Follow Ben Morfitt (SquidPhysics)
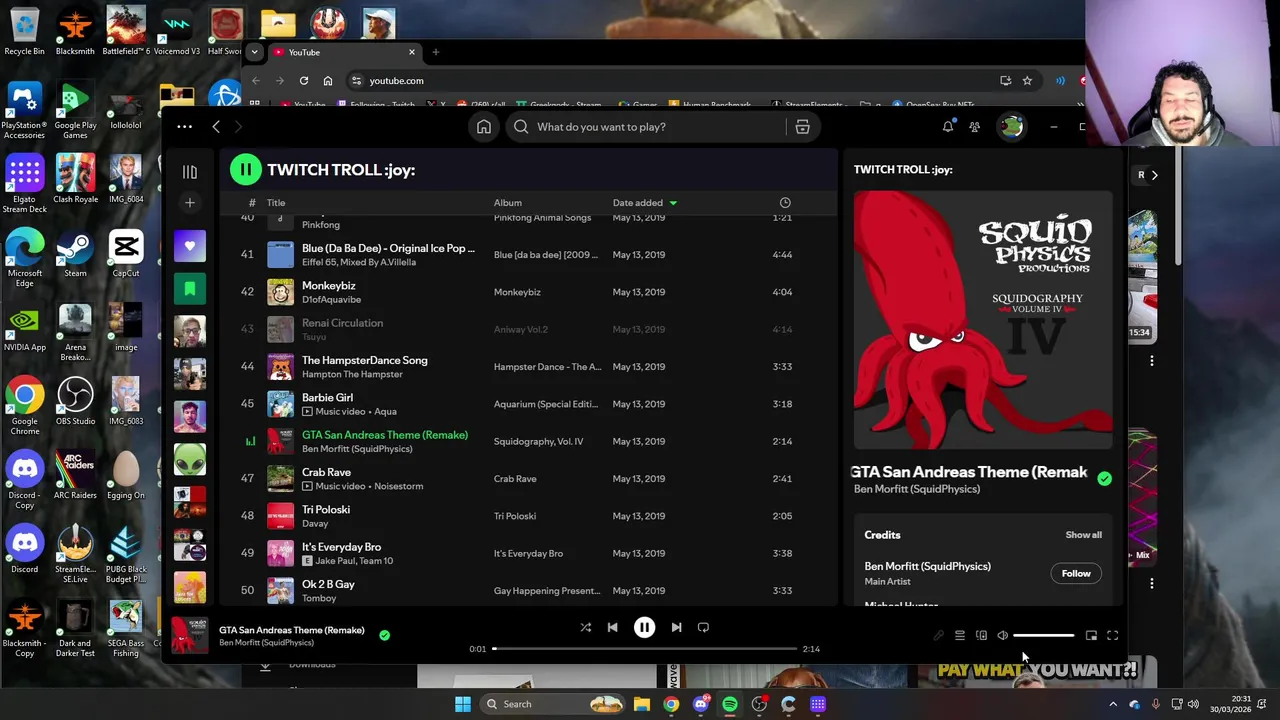Viewport: 1280px width, 720px height. 1076,574
